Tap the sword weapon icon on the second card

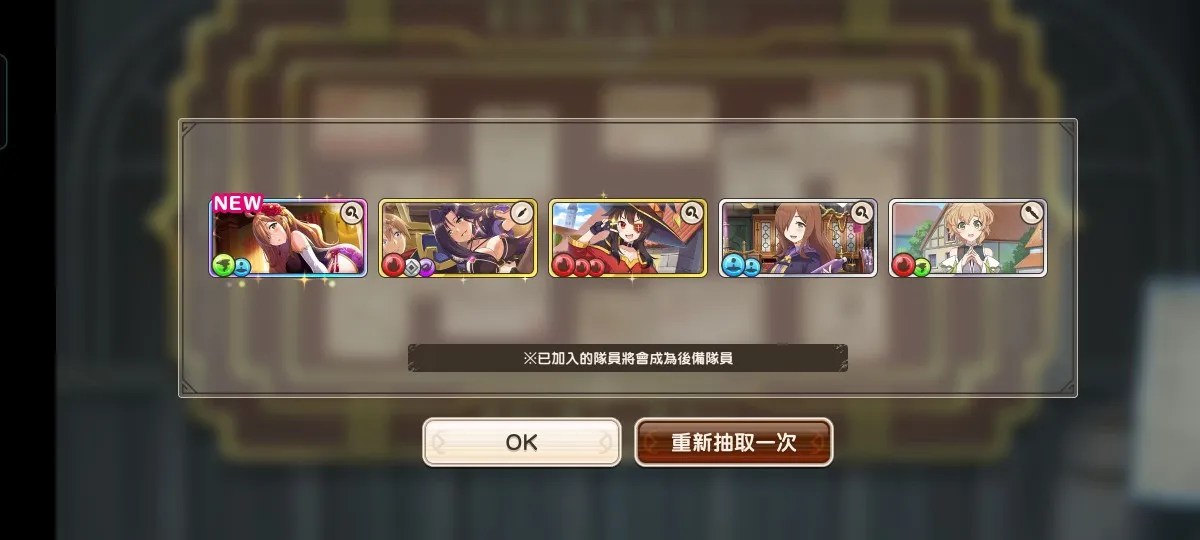point(522,212)
